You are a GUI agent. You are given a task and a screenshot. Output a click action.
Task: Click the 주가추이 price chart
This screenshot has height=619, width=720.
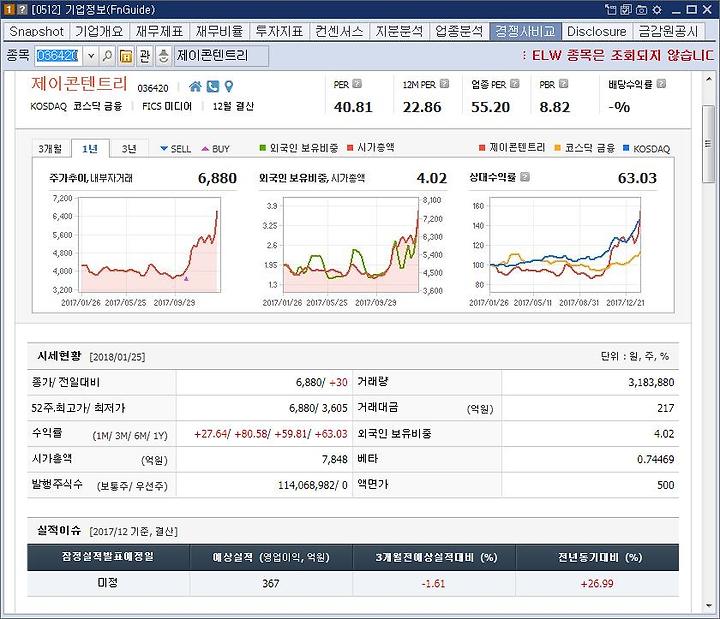click(149, 245)
